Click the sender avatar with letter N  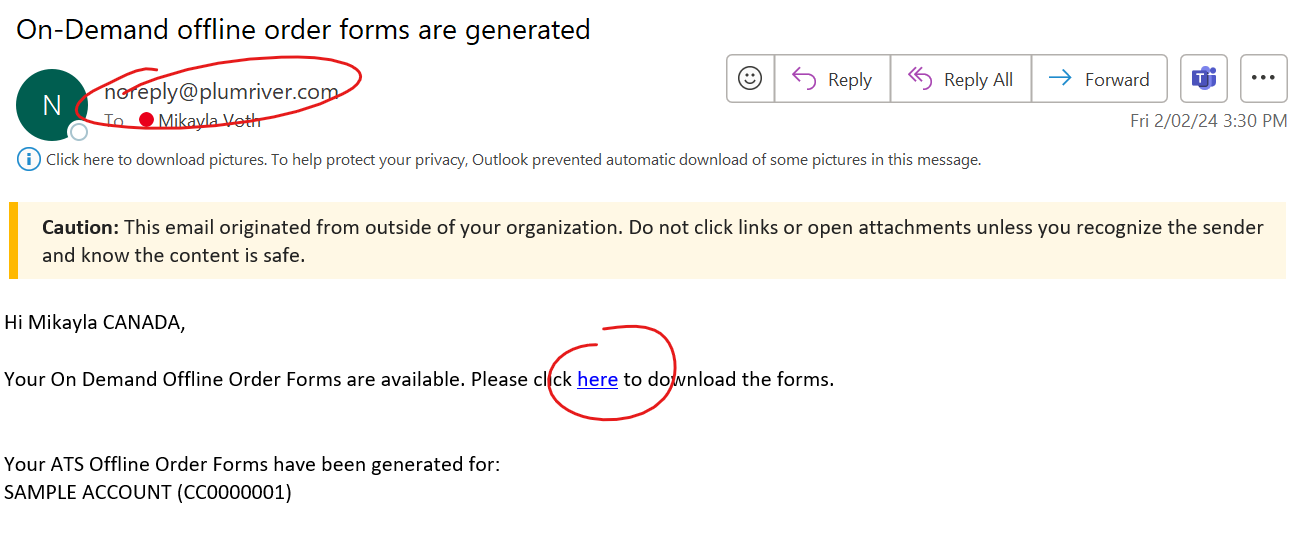tap(51, 104)
